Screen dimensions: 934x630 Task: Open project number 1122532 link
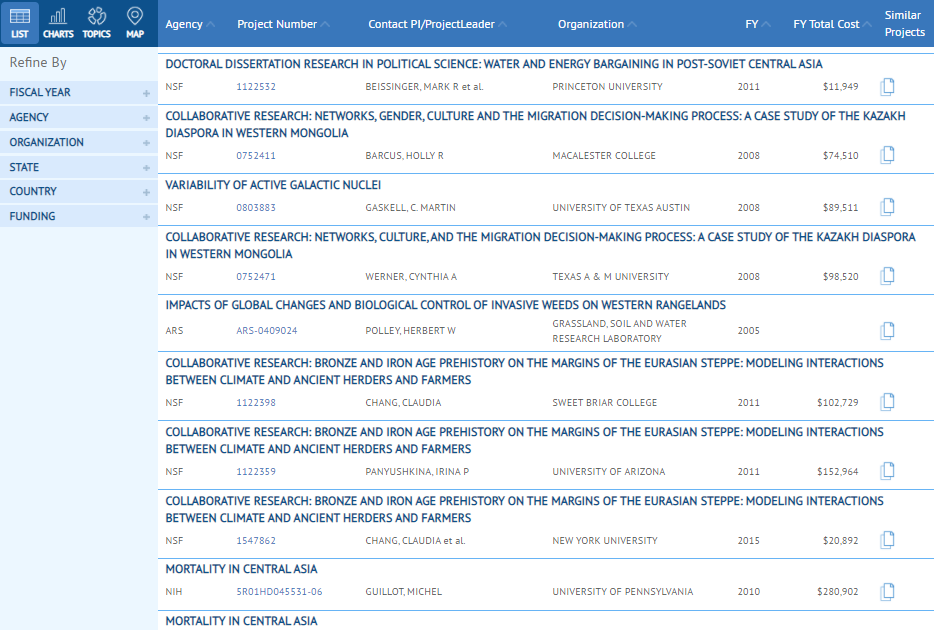(256, 87)
